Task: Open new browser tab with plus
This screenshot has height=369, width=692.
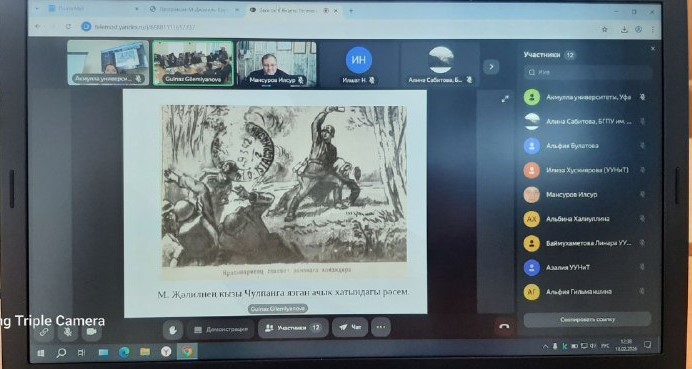Action: tap(351, 11)
